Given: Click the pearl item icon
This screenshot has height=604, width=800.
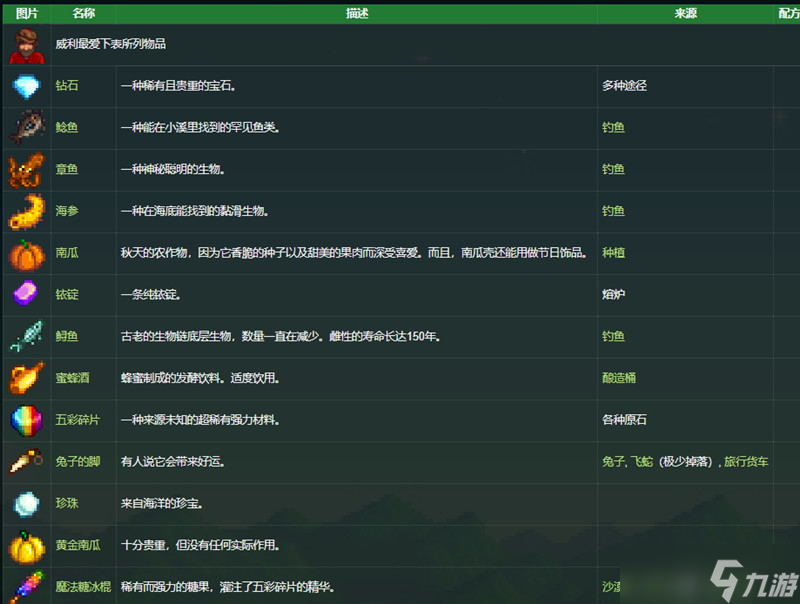Looking at the screenshot, I should [27, 504].
